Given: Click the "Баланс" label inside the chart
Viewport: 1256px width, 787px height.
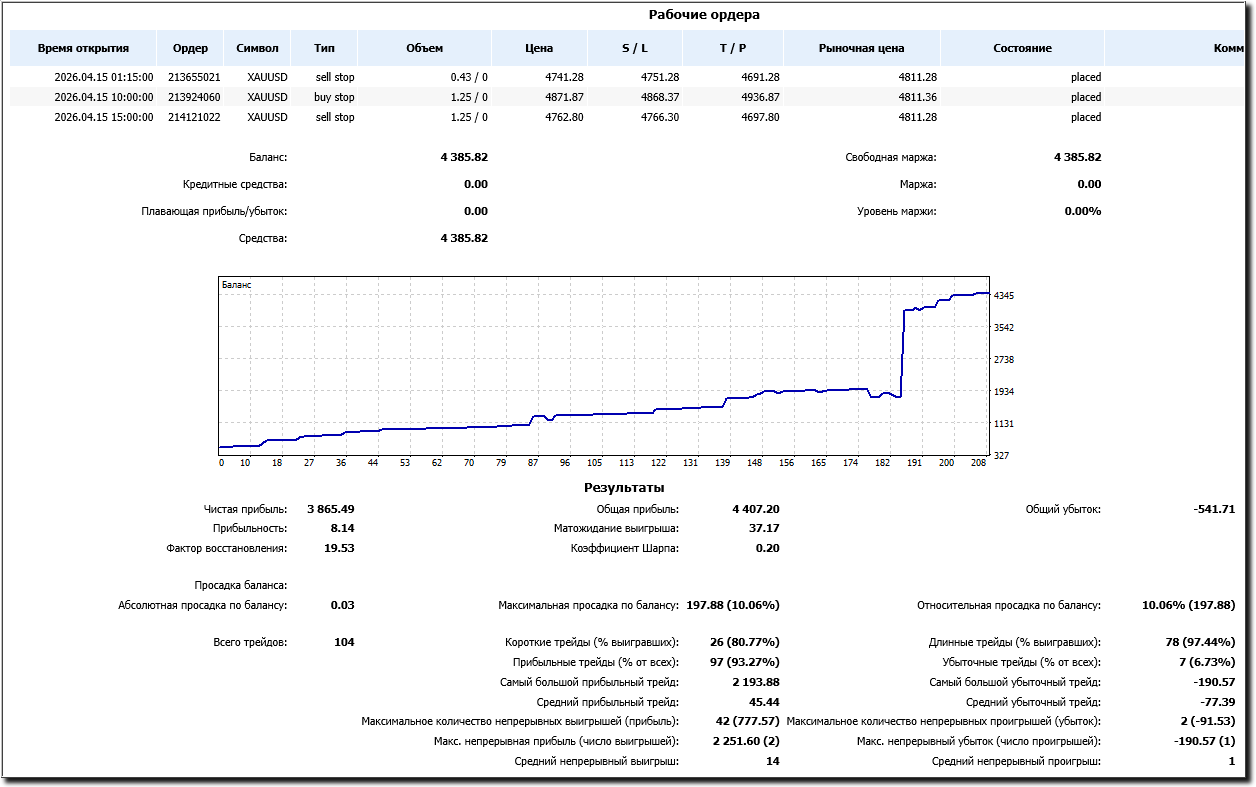Looking at the screenshot, I should (x=237, y=285).
